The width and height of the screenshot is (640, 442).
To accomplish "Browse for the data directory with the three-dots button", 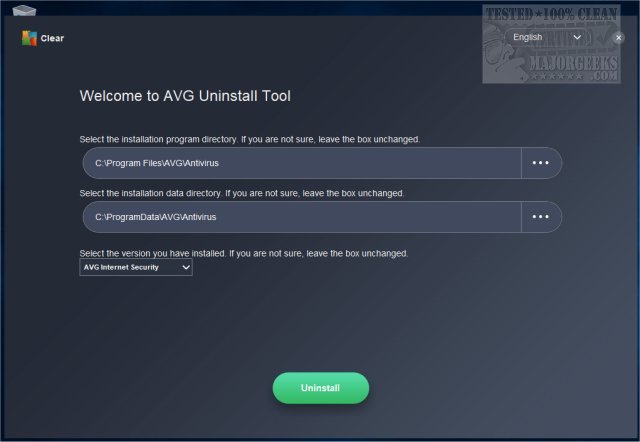I will [x=541, y=217].
